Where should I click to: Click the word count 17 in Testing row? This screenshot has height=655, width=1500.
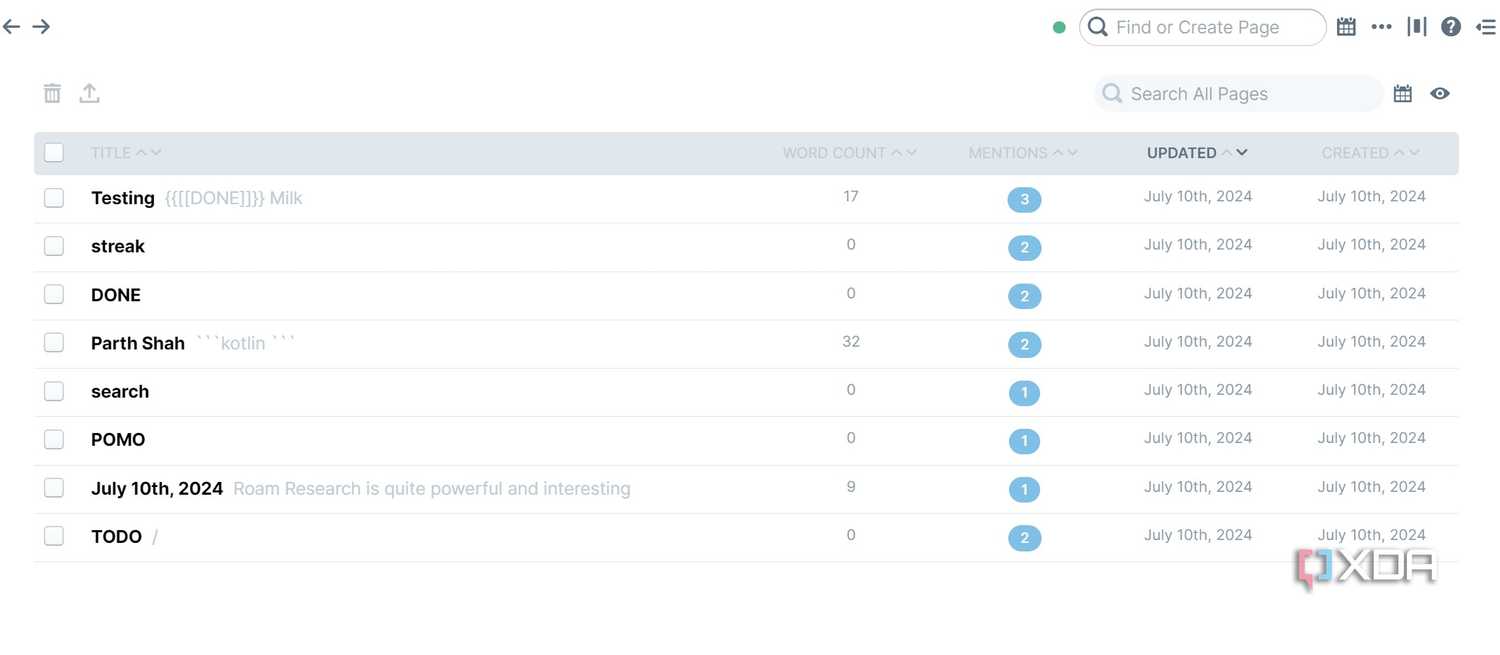click(x=851, y=196)
